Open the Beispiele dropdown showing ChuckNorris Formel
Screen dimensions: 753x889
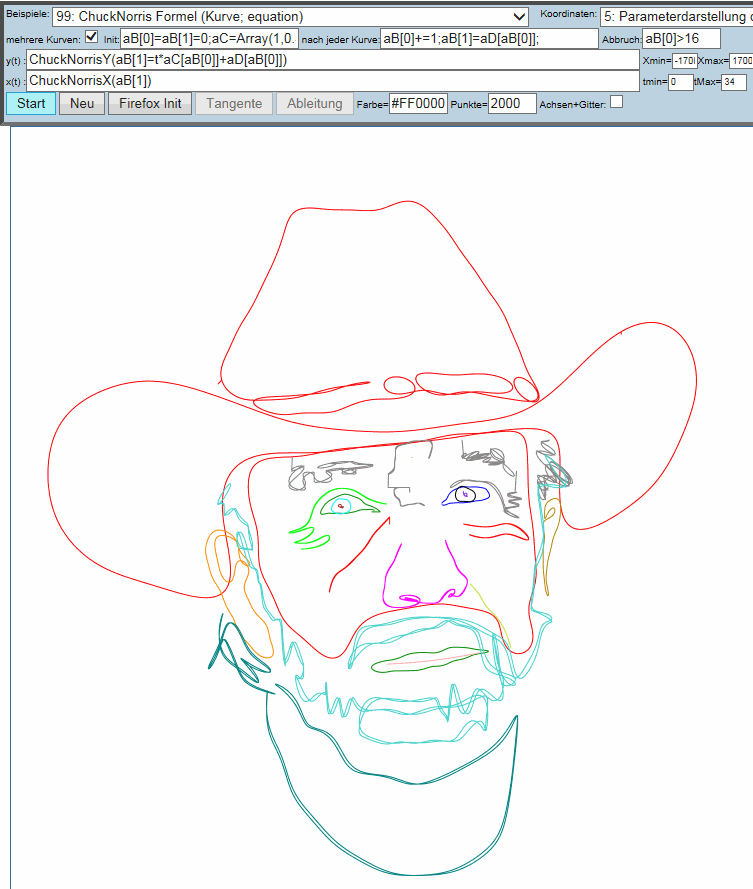coord(290,16)
